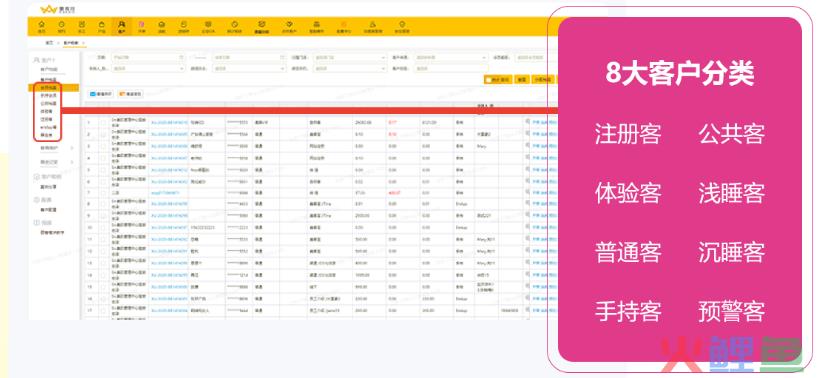Image resolution: width=828 pixels, height=378 pixels.
Task: Select 注册客 in the left sidebar
Action: [46, 119]
